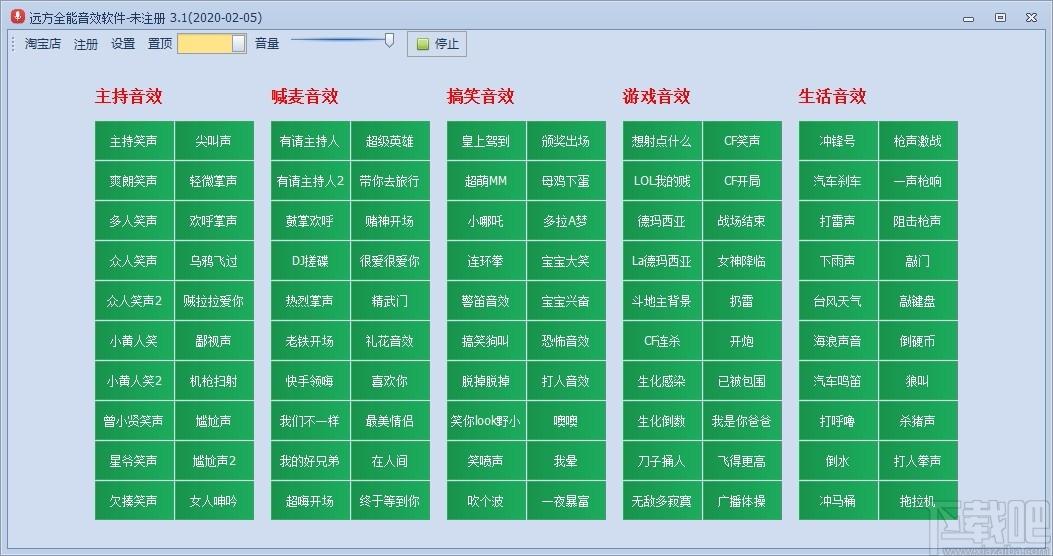Play the 台风天气 sound effect
1053x556 pixels.
click(x=838, y=301)
